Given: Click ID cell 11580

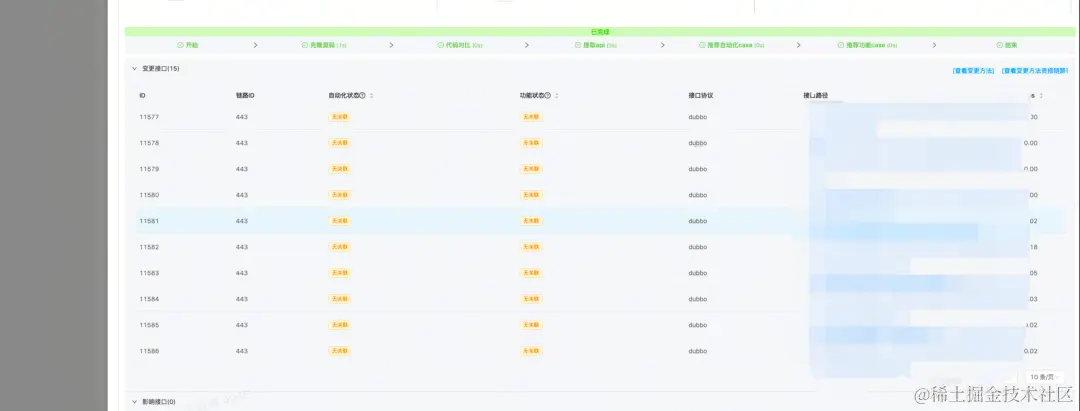Looking at the screenshot, I should pos(149,195).
